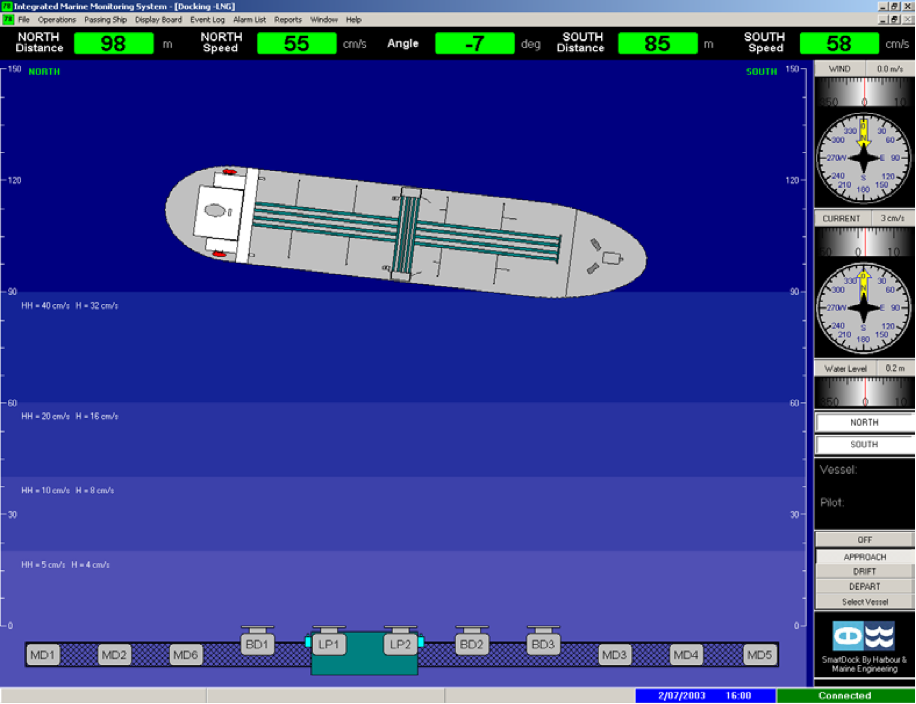Click the current direction compass
Image resolution: width=916 pixels, height=704 pixels.
[864, 308]
